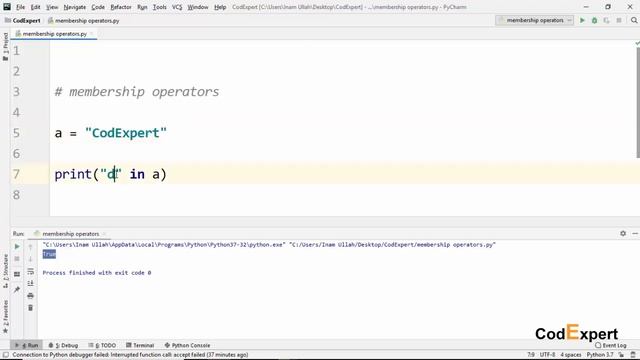Open Python 3.7 interpreter selector
Screen dimensions: 640x360
pyautogui.click(x=600, y=355)
